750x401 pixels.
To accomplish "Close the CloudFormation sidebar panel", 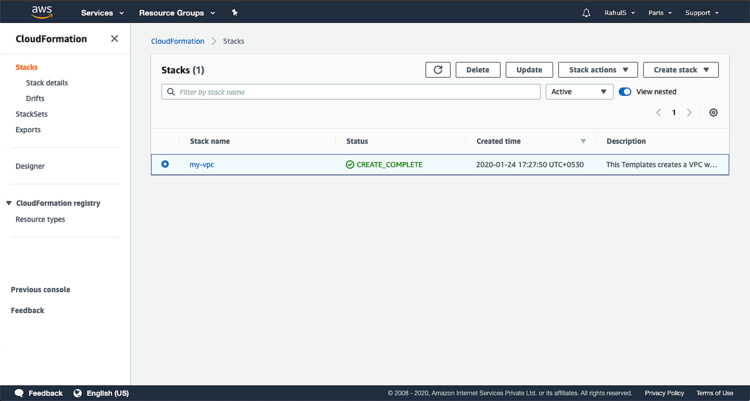I will point(114,39).
